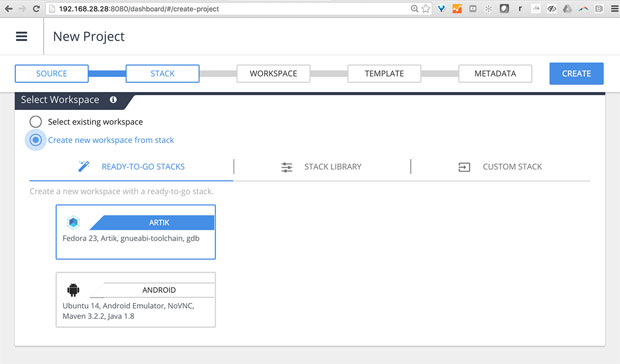This screenshot has width=620, height=364.
Task: Select the ANDROID stack card
Action: point(136,300)
